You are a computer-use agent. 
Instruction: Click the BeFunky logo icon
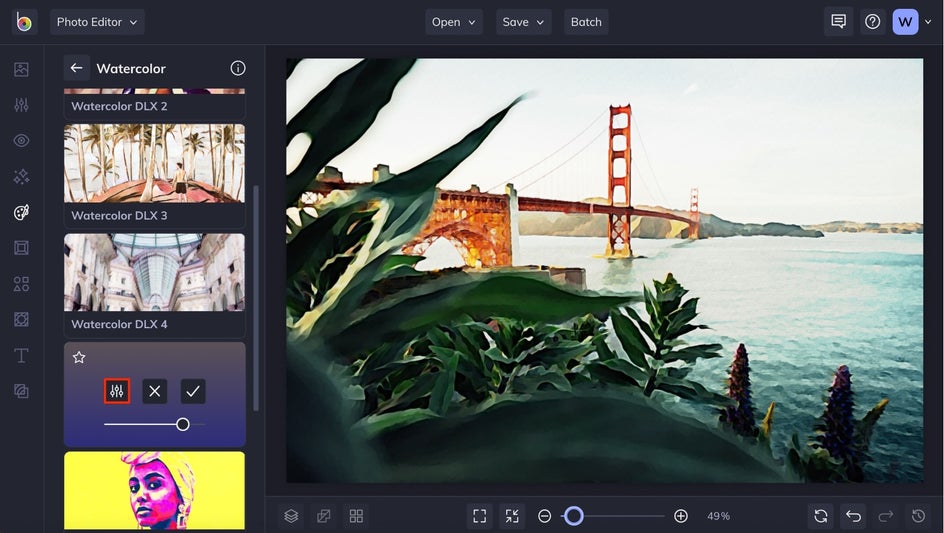(x=24, y=22)
